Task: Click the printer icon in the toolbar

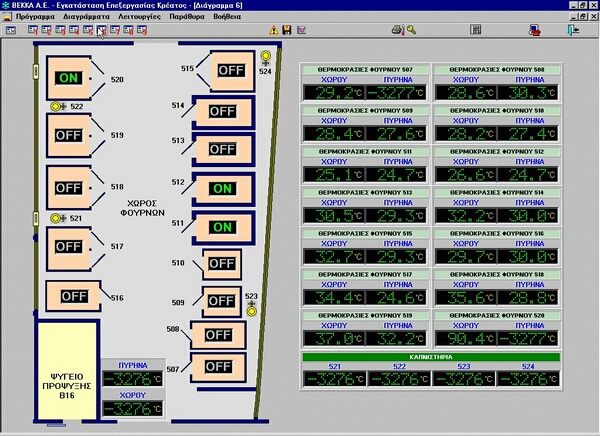Action: (x=397, y=30)
